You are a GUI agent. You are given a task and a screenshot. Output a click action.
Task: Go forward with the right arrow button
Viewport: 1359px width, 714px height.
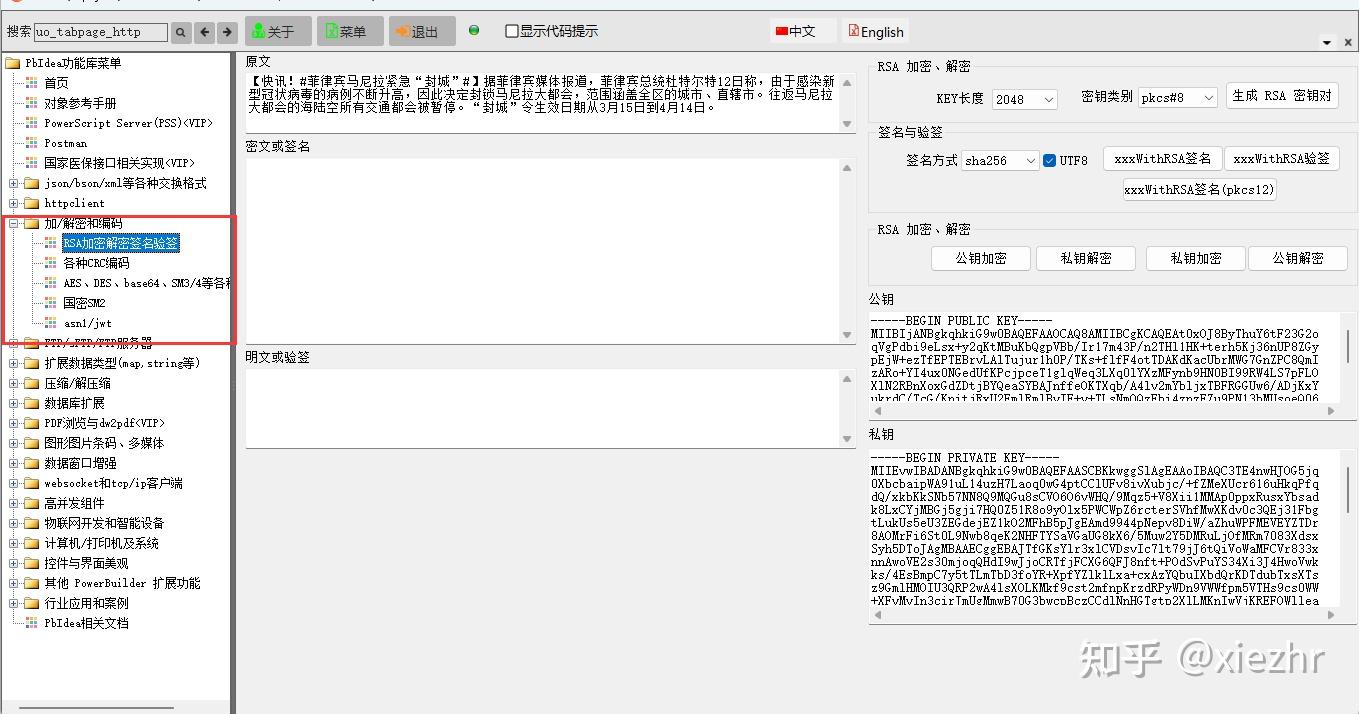(228, 32)
